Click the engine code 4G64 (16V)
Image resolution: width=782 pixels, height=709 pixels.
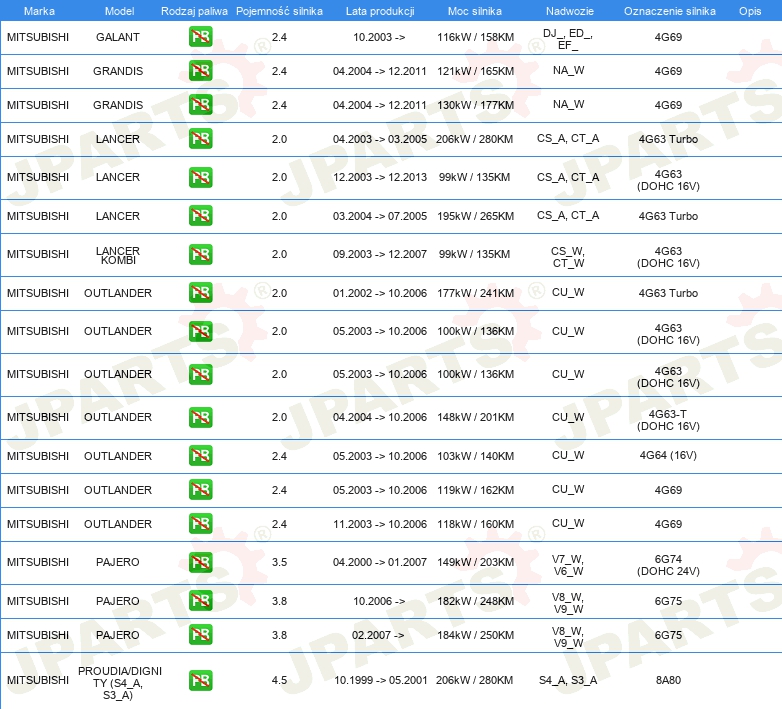(668, 455)
